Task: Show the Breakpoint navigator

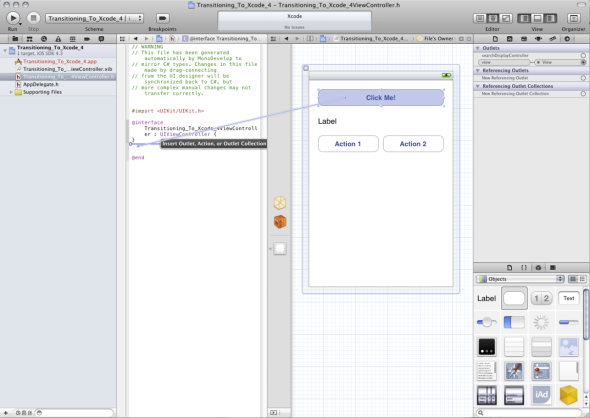Action: click(87, 39)
